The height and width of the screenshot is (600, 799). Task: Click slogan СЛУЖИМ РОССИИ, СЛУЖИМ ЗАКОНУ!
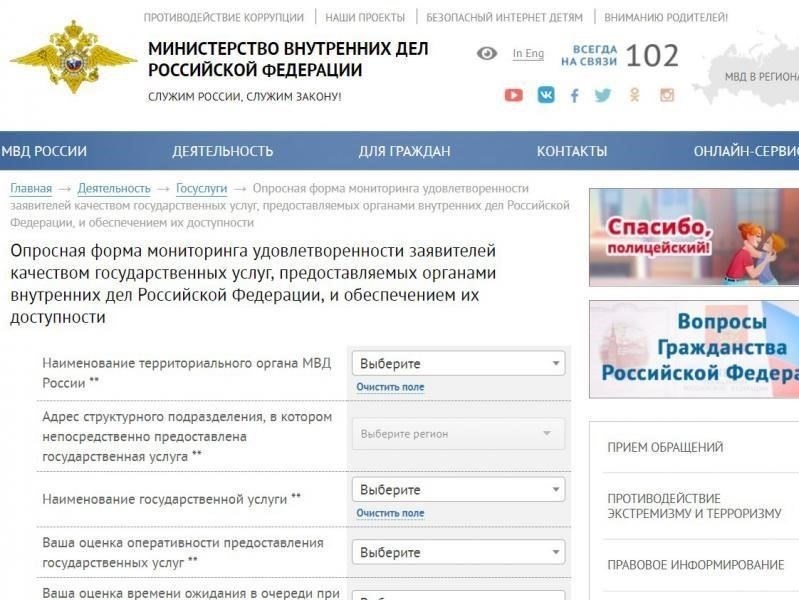pos(245,97)
